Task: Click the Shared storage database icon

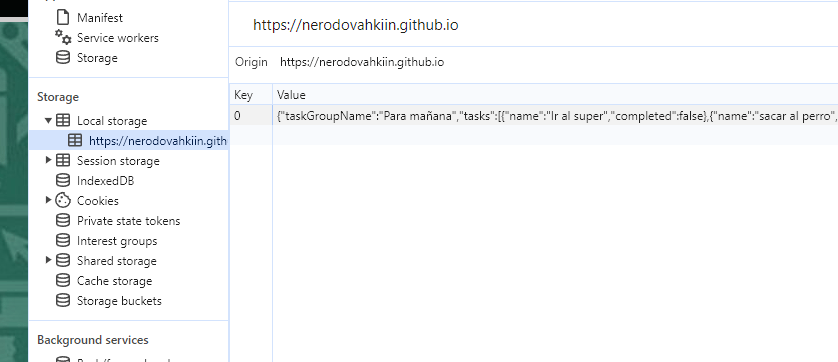Action: click(63, 260)
